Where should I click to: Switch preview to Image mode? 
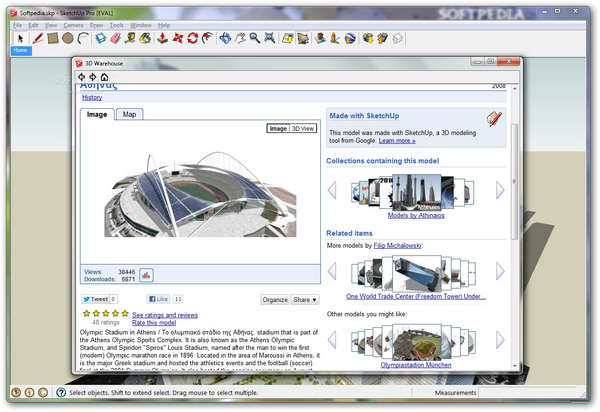click(x=278, y=129)
